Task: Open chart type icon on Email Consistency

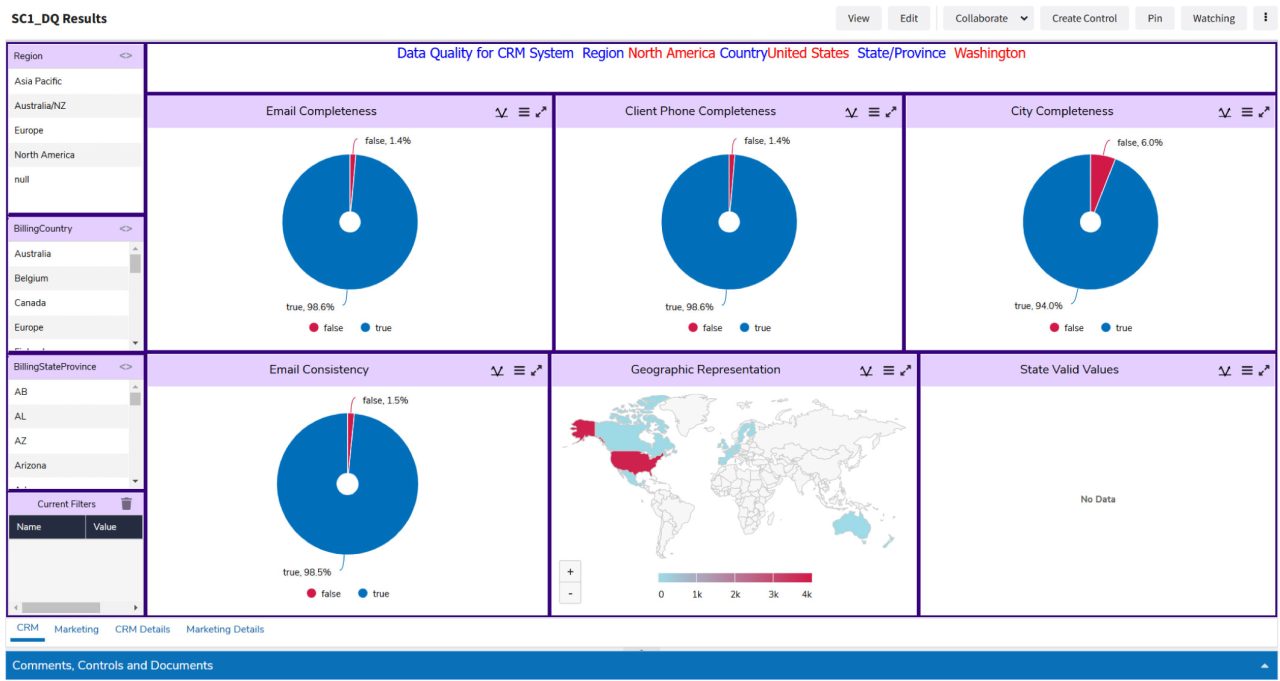Action: (x=497, y=370)
